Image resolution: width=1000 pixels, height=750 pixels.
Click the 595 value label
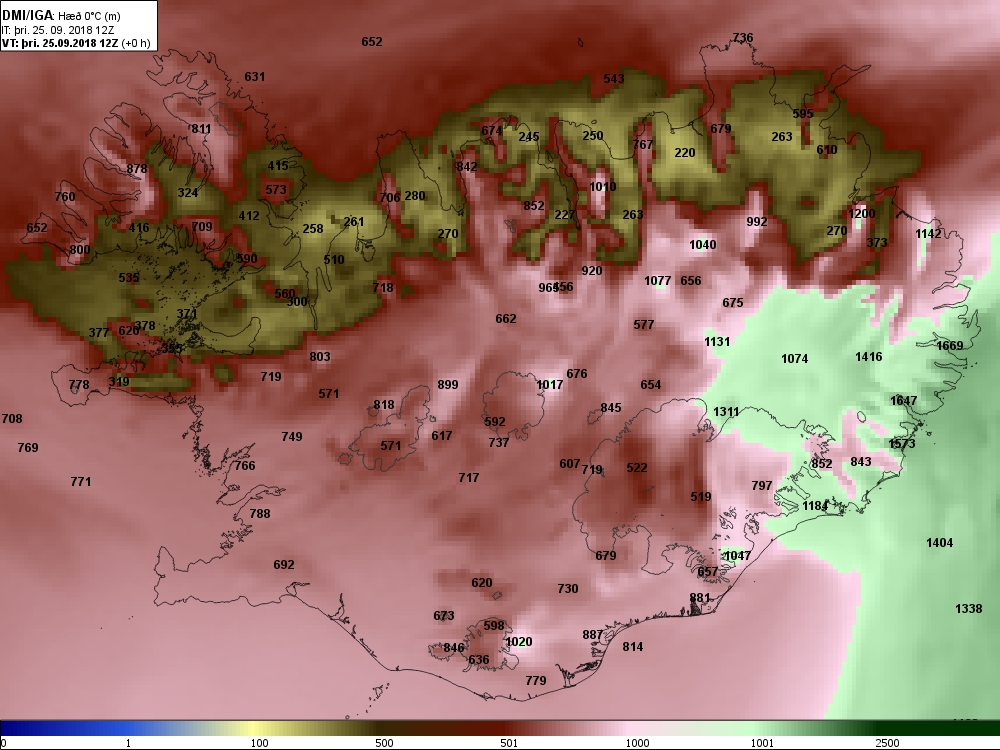(803, 114)
